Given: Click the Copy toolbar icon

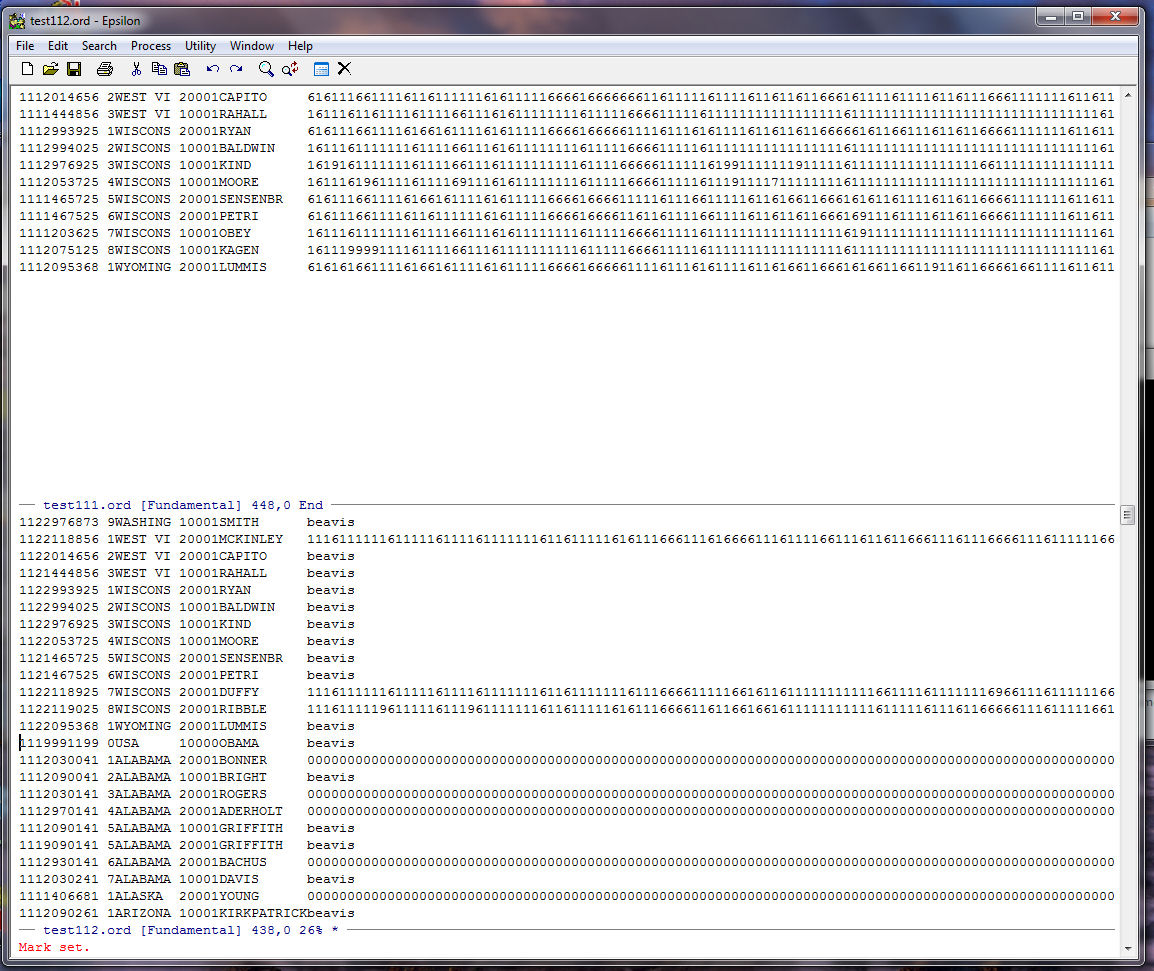Looking at the screenshot, I should (159, 69).
